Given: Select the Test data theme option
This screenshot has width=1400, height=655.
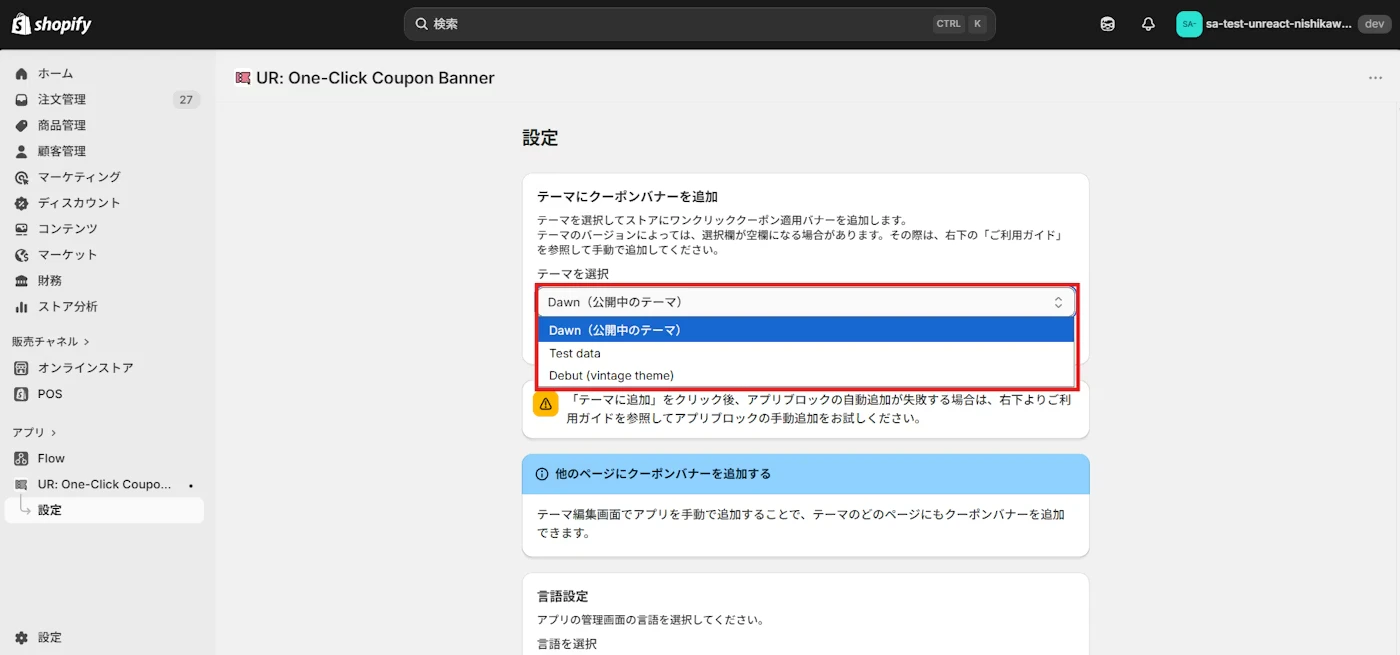Looking at the screenshot, I should [806, 353].
